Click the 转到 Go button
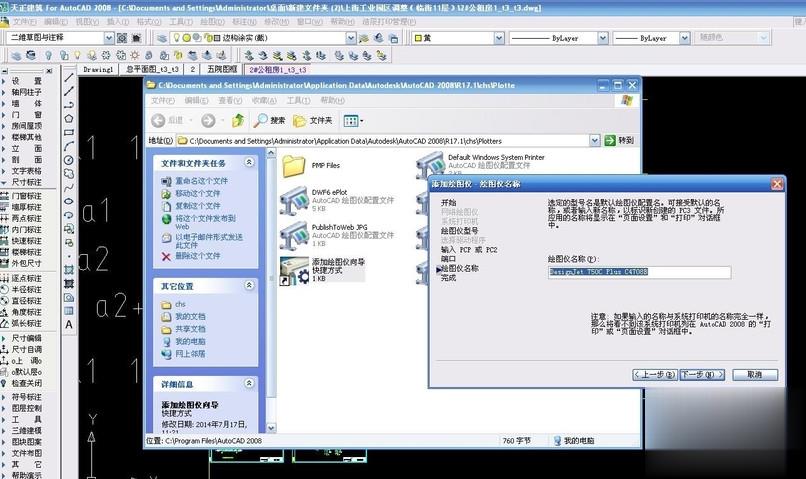The width and height of the screenshot is (806, 479). (x=619, y=140)
